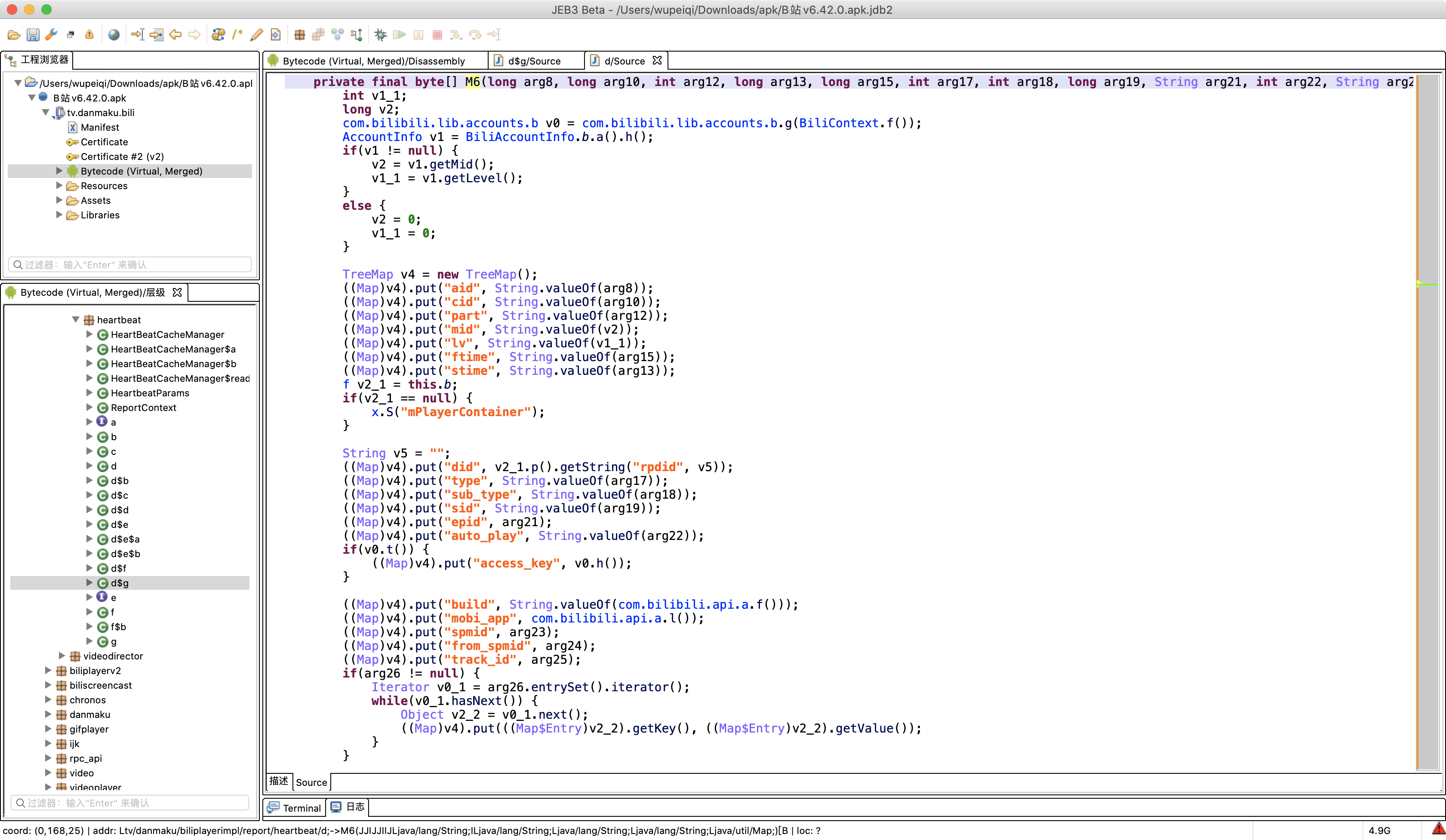Click the wrench options icon
This screenshot has width=1446, height=840.
52,35
